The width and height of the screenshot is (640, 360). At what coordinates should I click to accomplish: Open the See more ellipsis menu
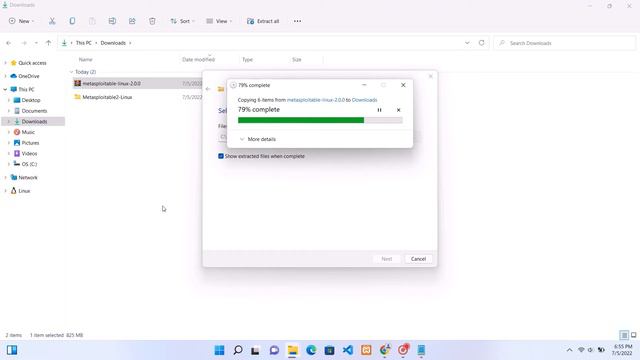(x=297, y=21)
